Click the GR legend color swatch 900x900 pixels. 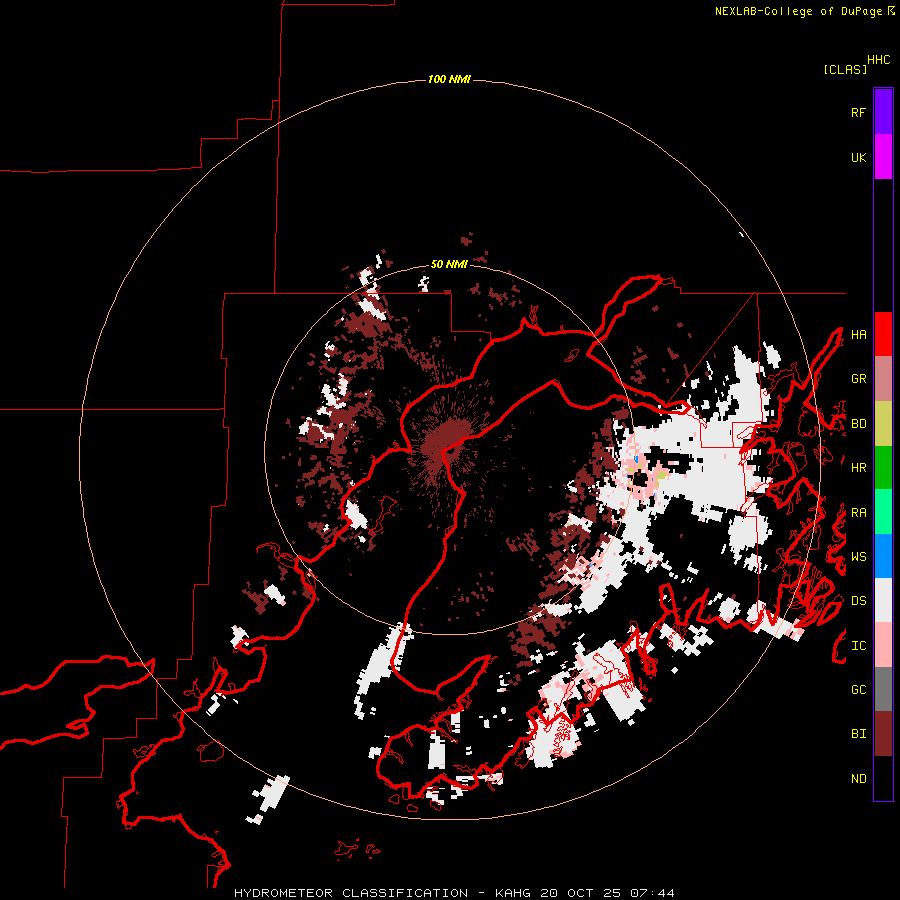click(x=883, y=379)
